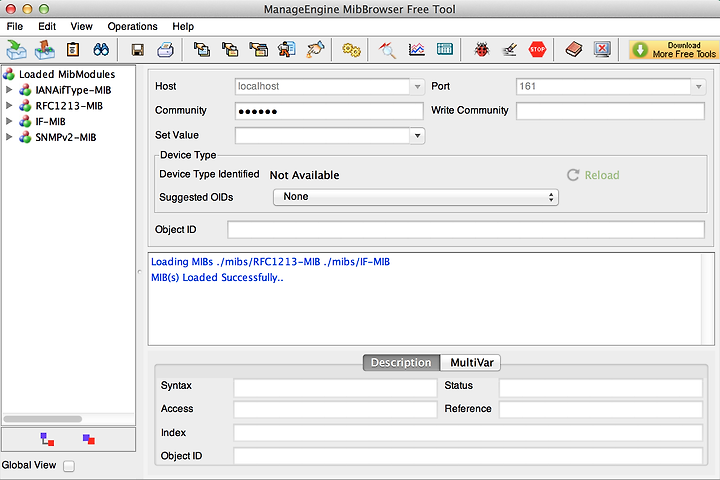Click the Port input field
720x480 pixels.
tap(603, 86)
